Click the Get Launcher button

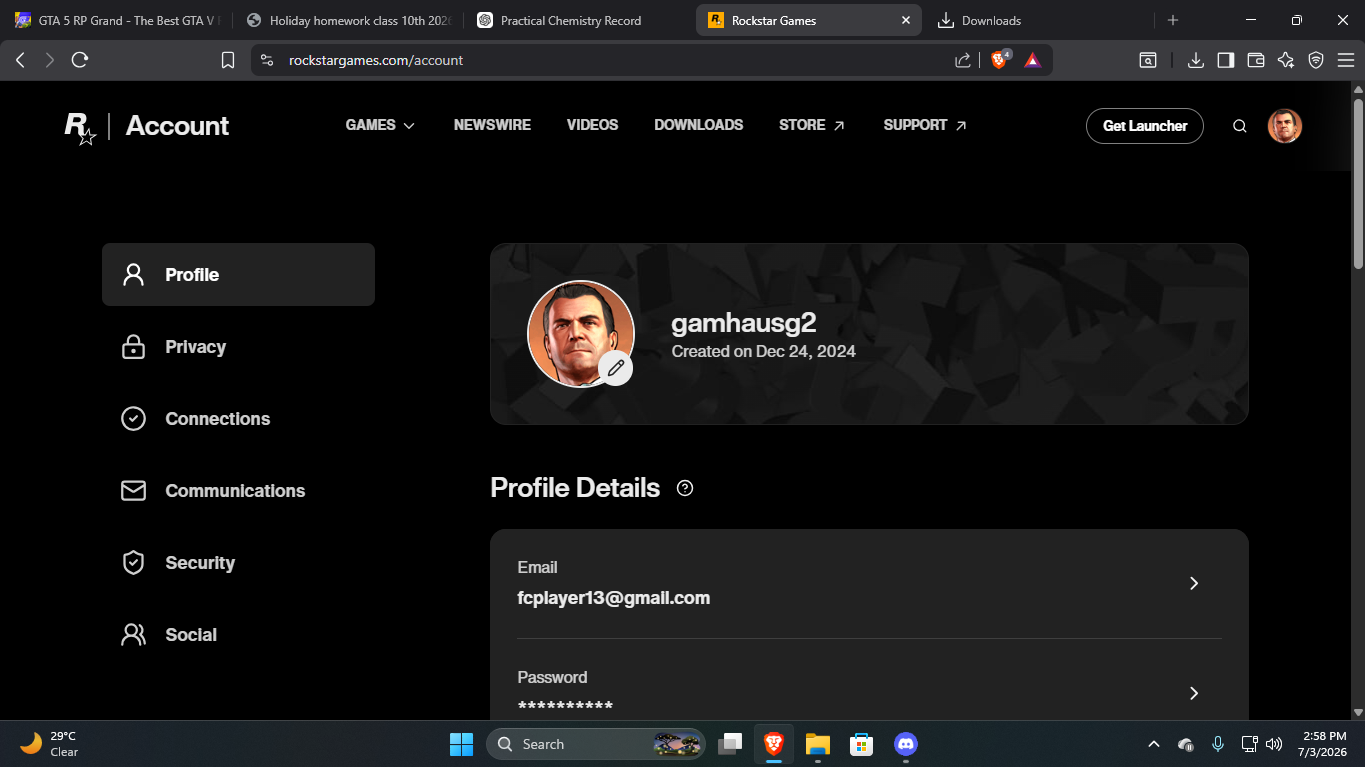pyautogui.click(x=1145, y=126)
